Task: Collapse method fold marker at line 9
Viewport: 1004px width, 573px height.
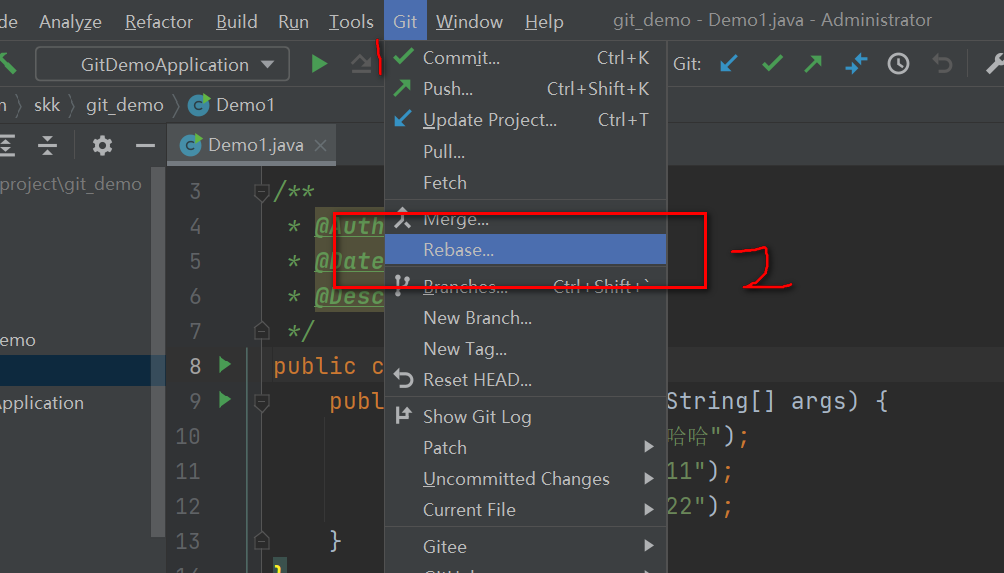Action: (261, 401)
